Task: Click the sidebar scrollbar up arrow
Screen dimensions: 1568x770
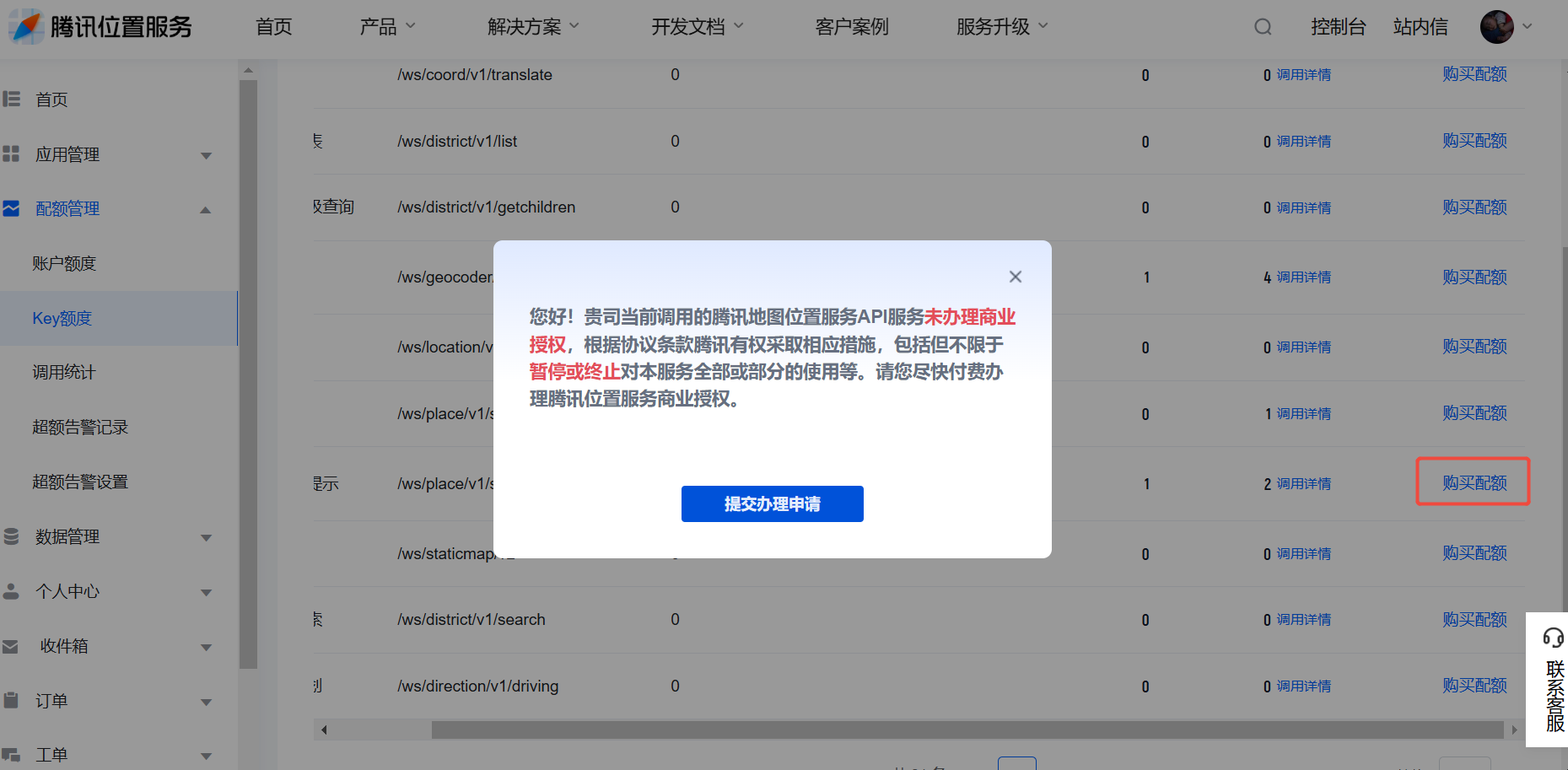Action: (x=248, y=70)
